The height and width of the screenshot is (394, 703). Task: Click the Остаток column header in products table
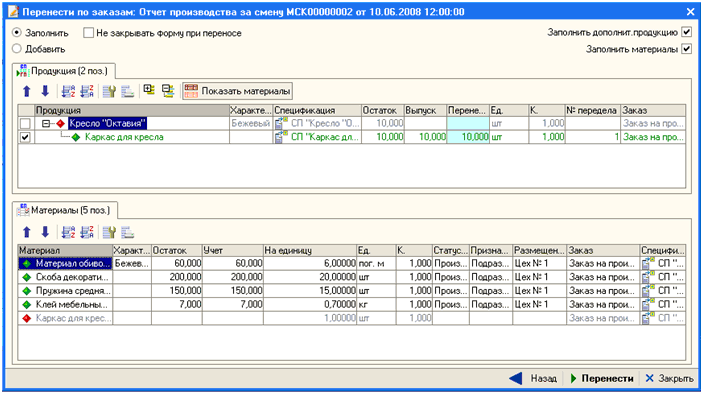[382, 110]
